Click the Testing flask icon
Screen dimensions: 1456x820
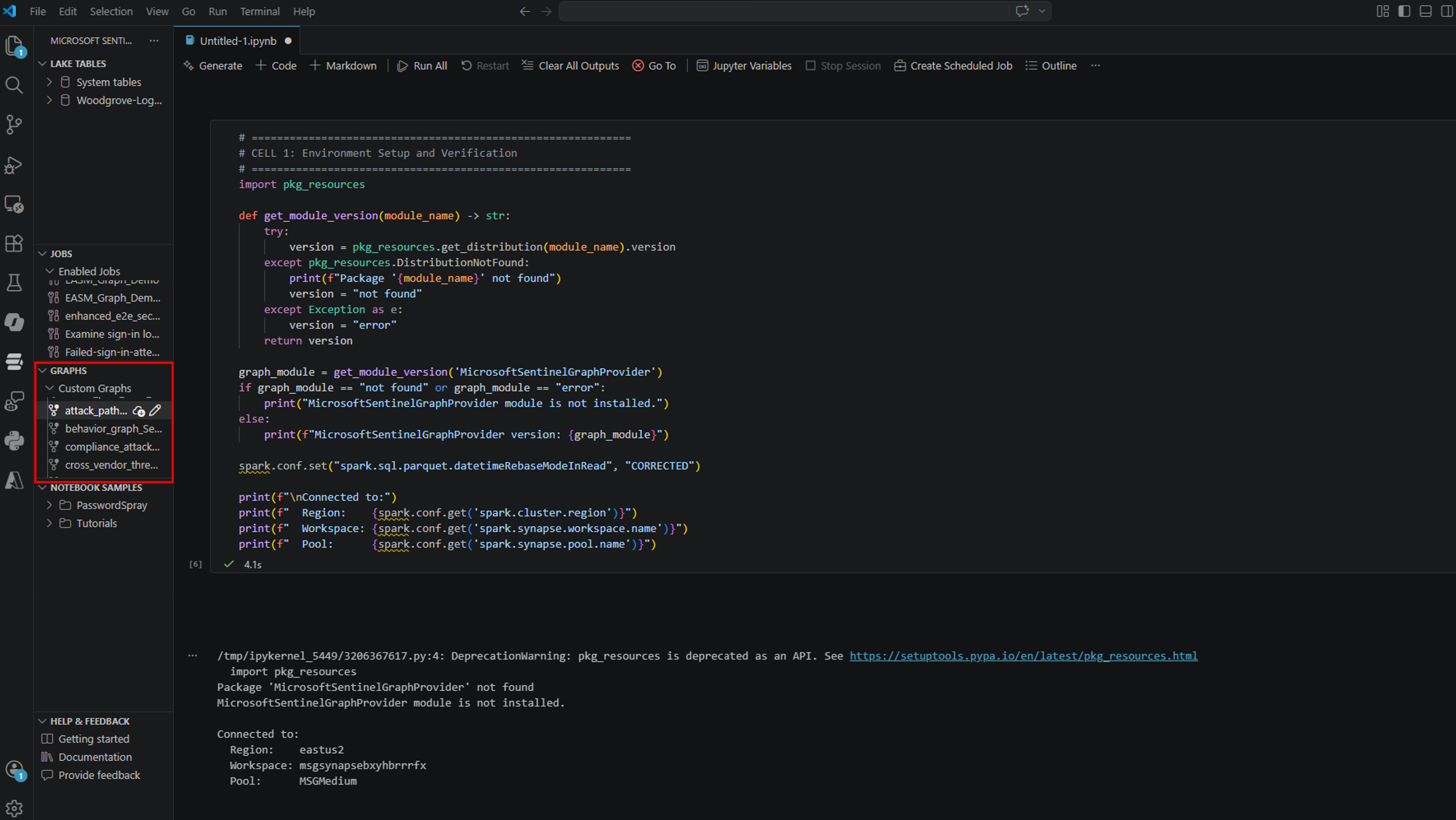coord(14,283)
